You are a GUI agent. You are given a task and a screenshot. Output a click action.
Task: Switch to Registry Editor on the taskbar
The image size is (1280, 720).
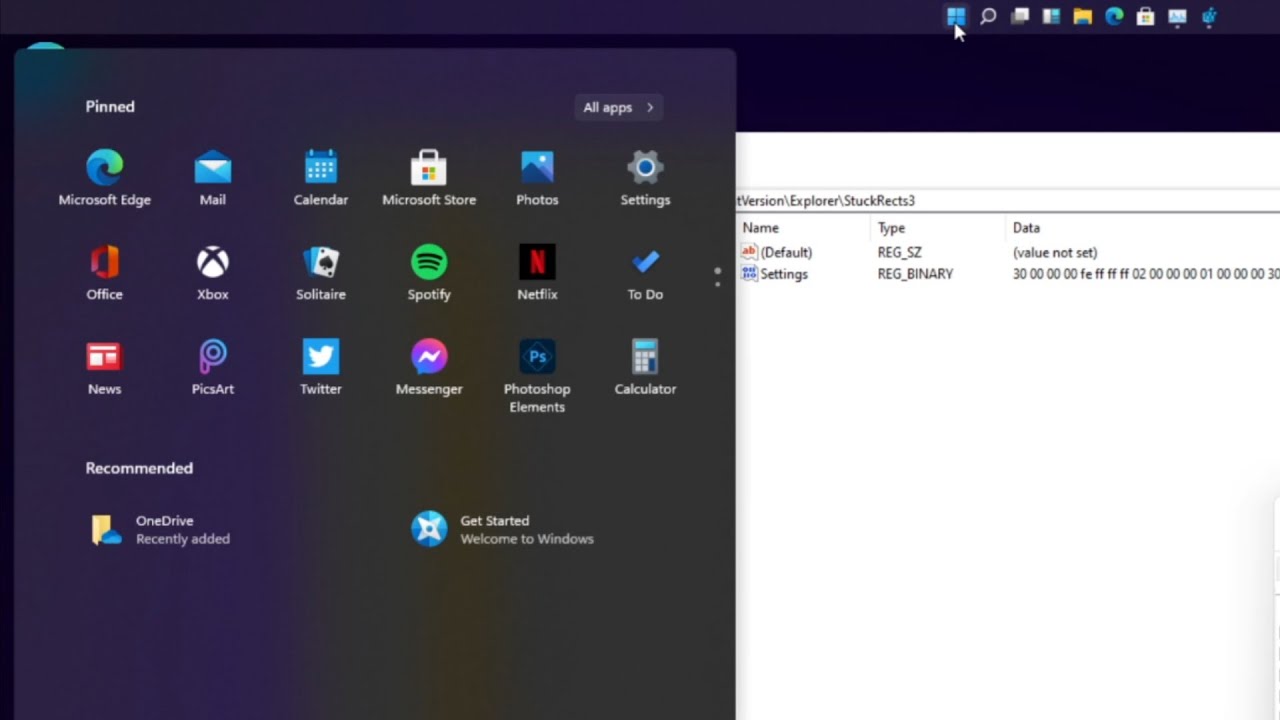pos(1209,16)
